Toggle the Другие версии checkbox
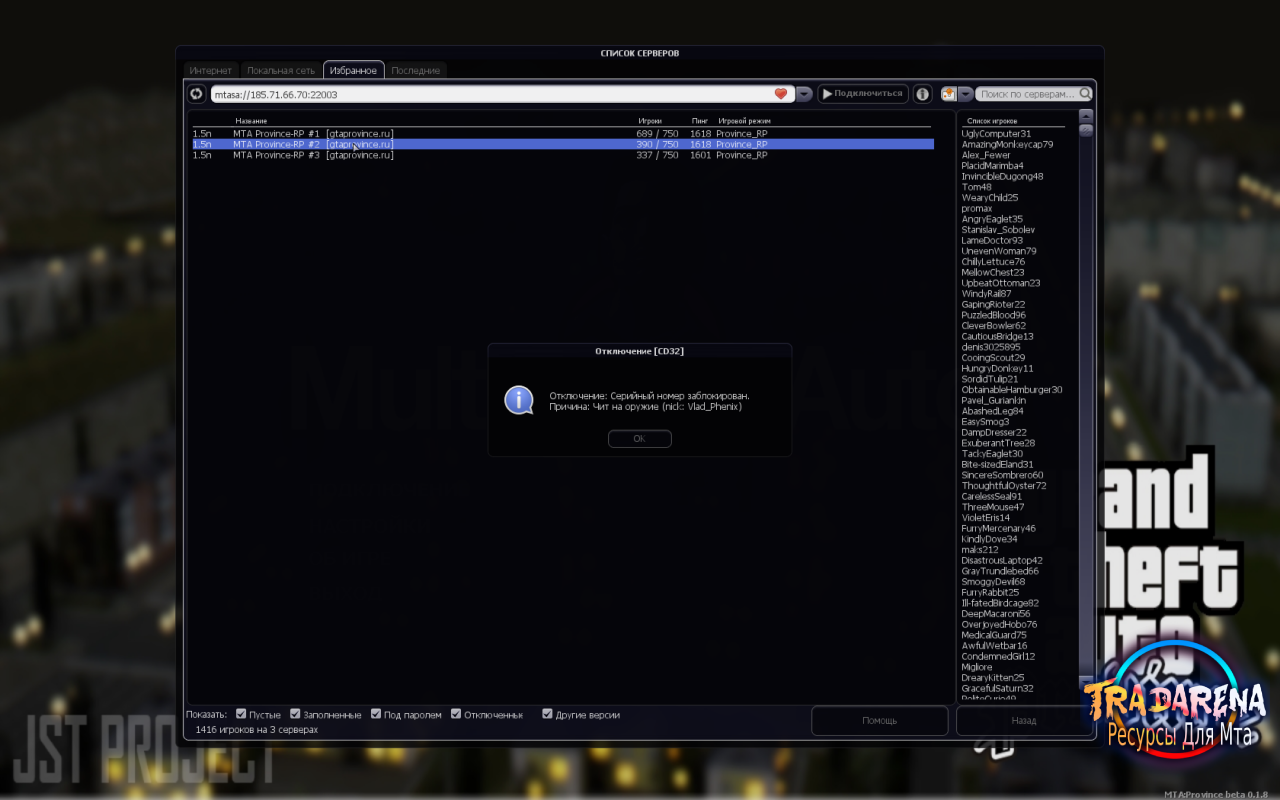This screenshot has width=1280, height=800. (547, 714)
